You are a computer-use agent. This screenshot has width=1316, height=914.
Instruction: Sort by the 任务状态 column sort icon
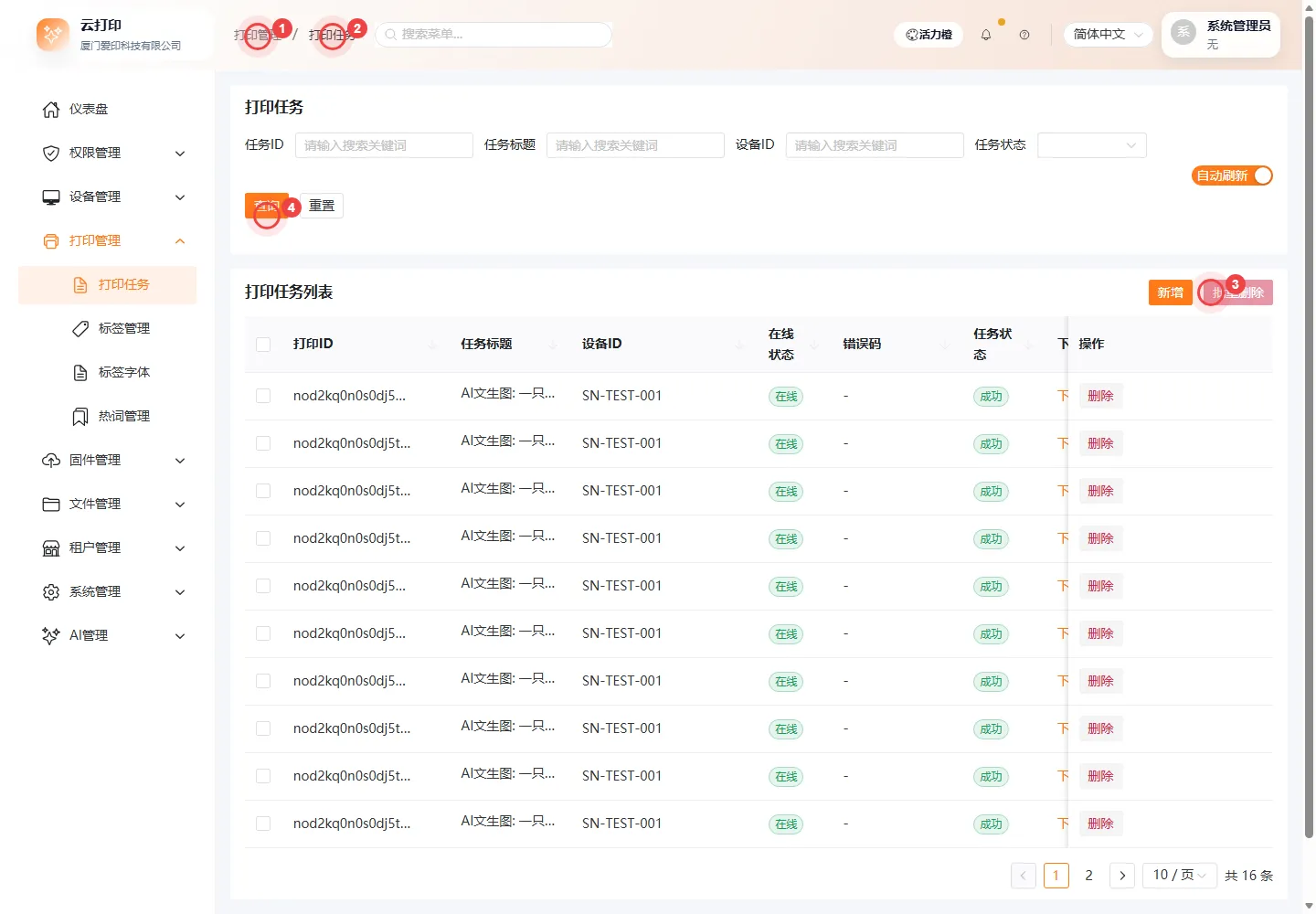[1029, 345]
